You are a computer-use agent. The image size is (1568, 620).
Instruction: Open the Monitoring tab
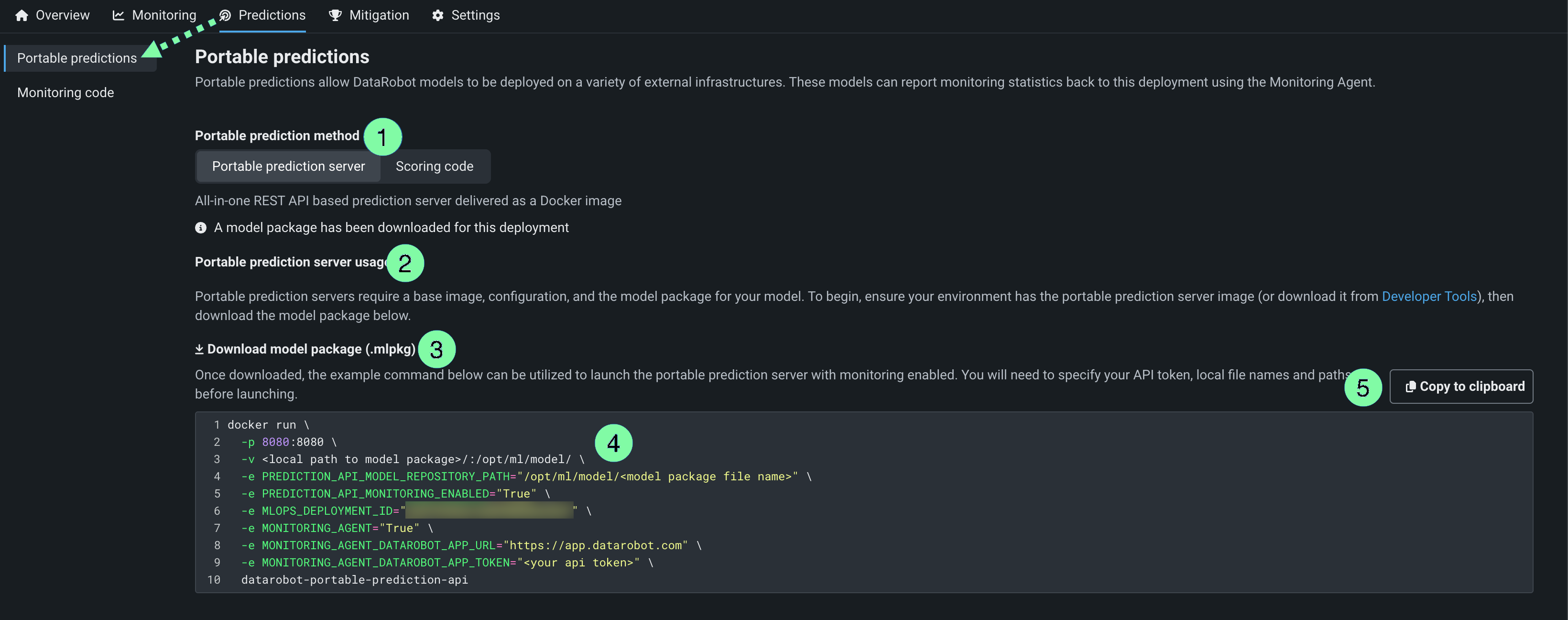point(164,15)
